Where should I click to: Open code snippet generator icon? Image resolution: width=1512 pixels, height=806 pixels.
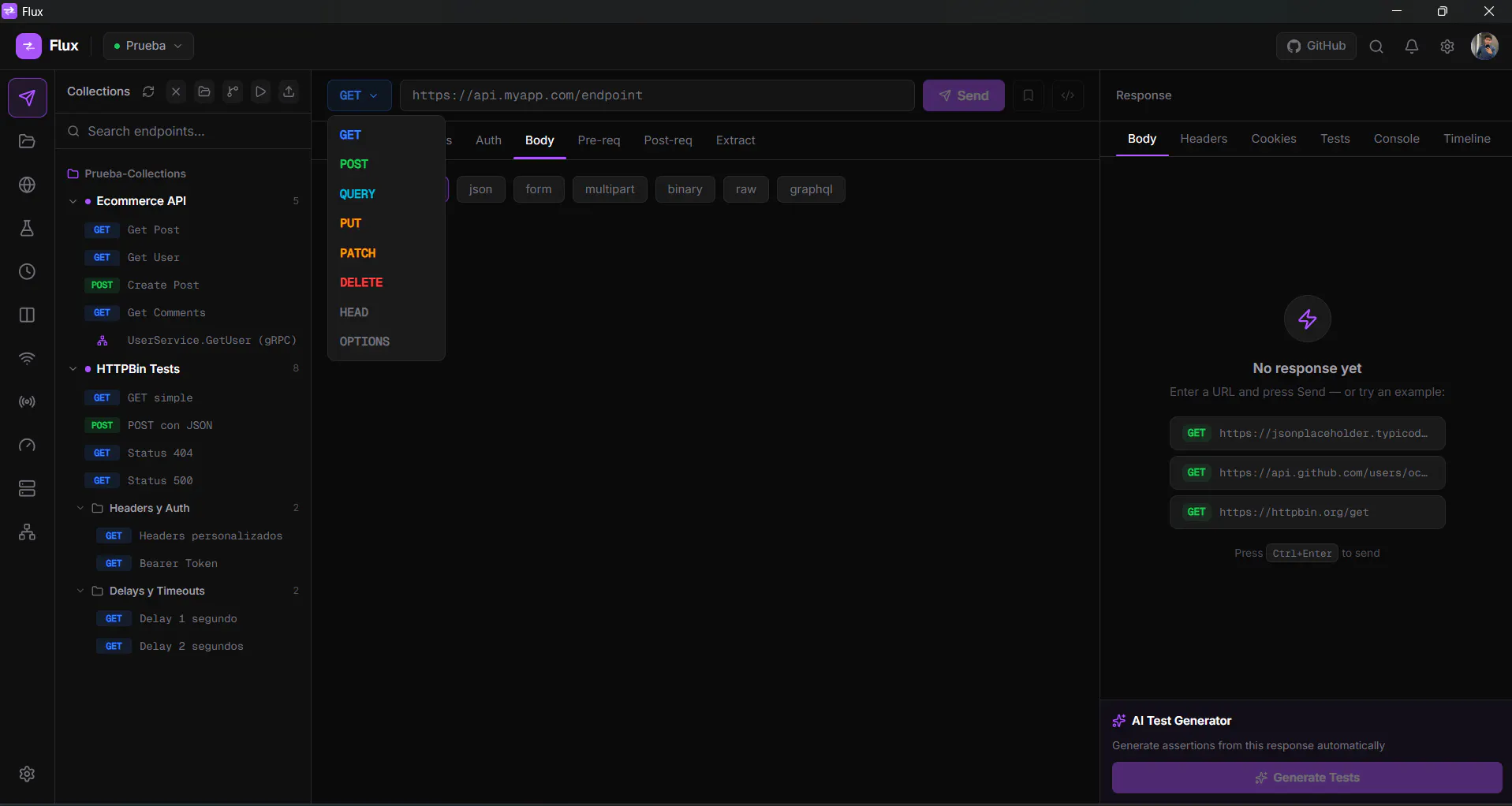point(1068,95)
